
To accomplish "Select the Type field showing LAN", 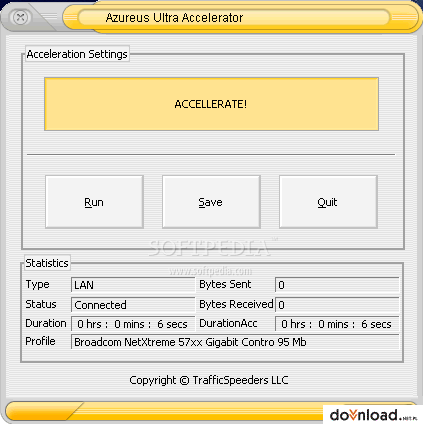I will point(133,285).
